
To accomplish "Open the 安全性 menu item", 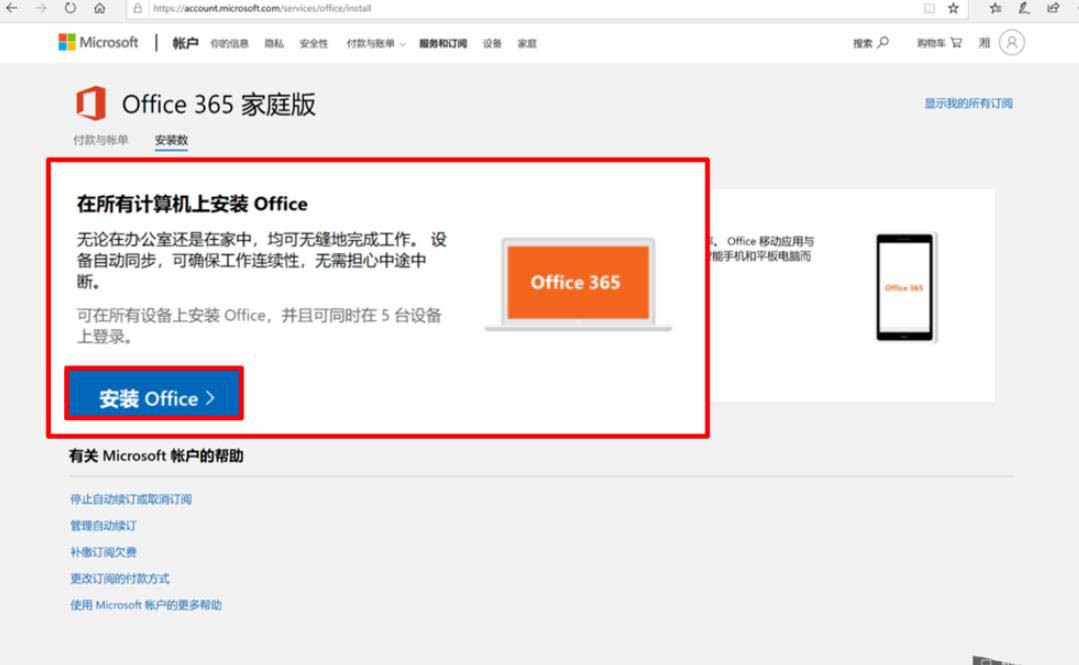I will [314, 43].
